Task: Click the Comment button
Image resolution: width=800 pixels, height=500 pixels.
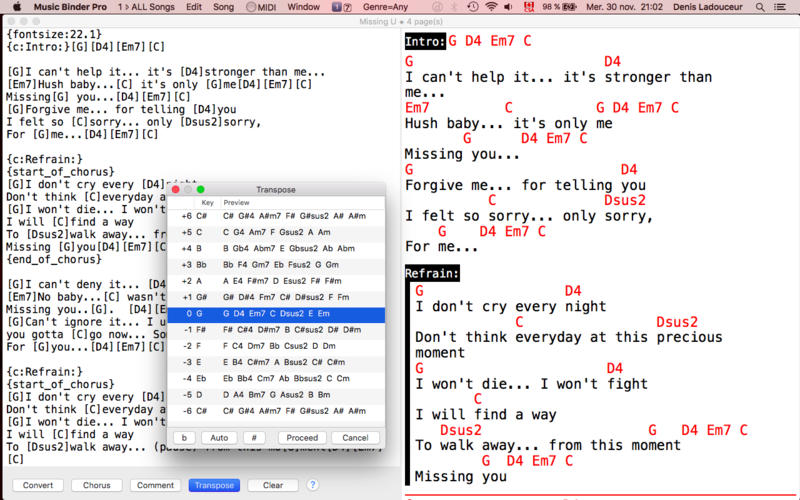Action: coord(155,485)
